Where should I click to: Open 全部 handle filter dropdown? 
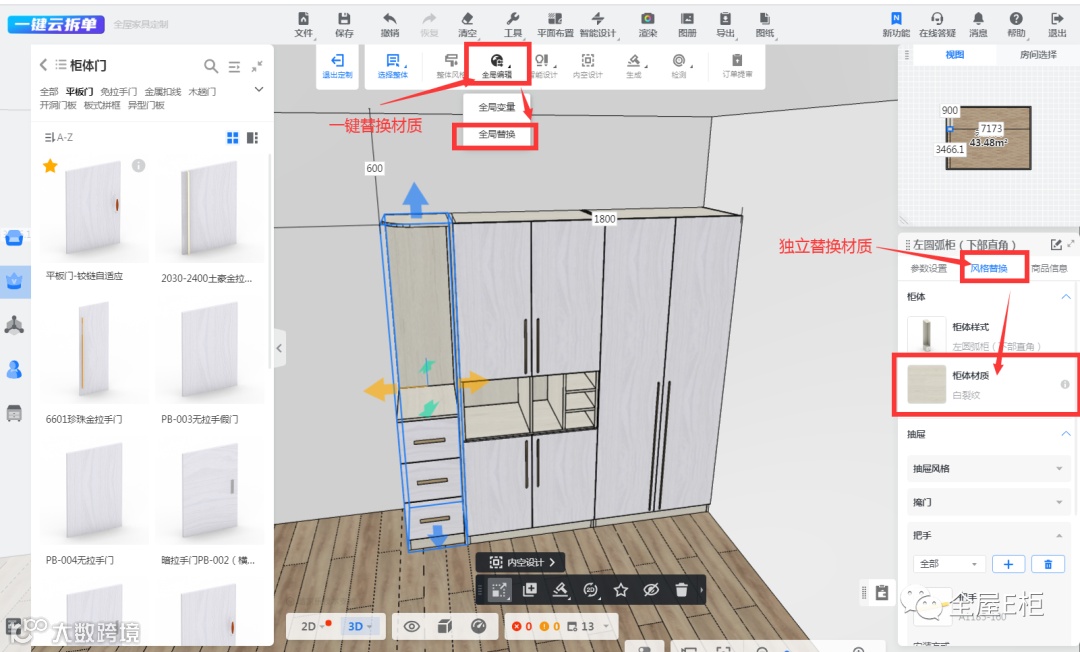[949, 564]
